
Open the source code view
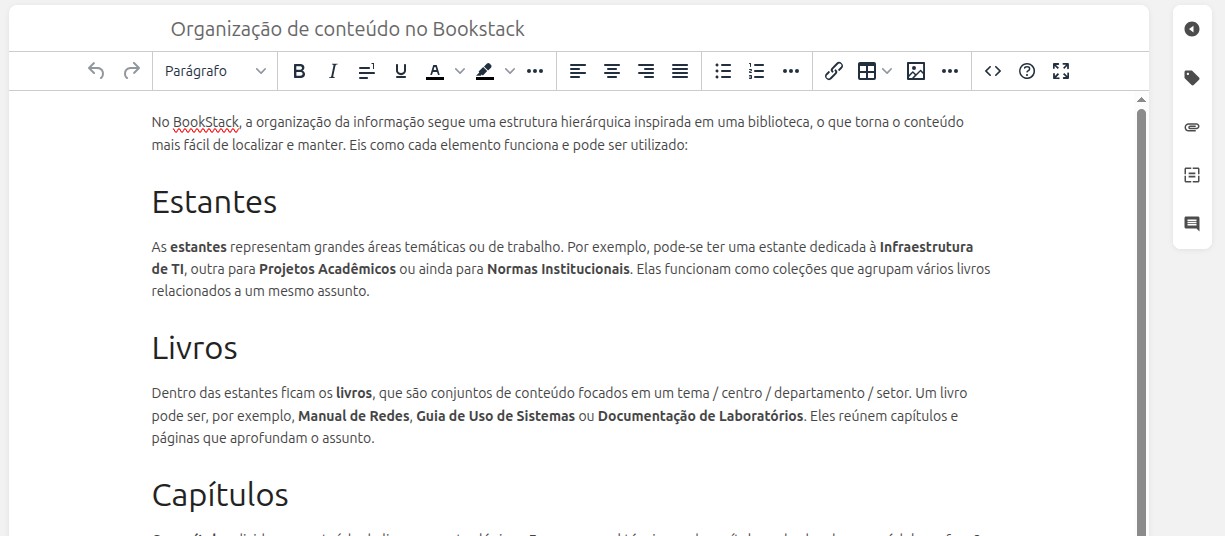(992, 71)
